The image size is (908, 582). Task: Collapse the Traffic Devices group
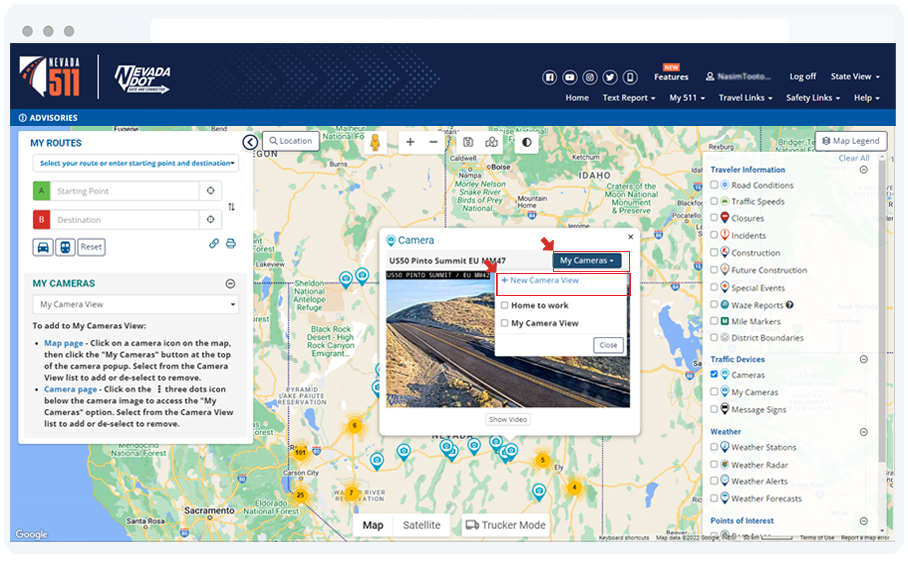[863, 359]
